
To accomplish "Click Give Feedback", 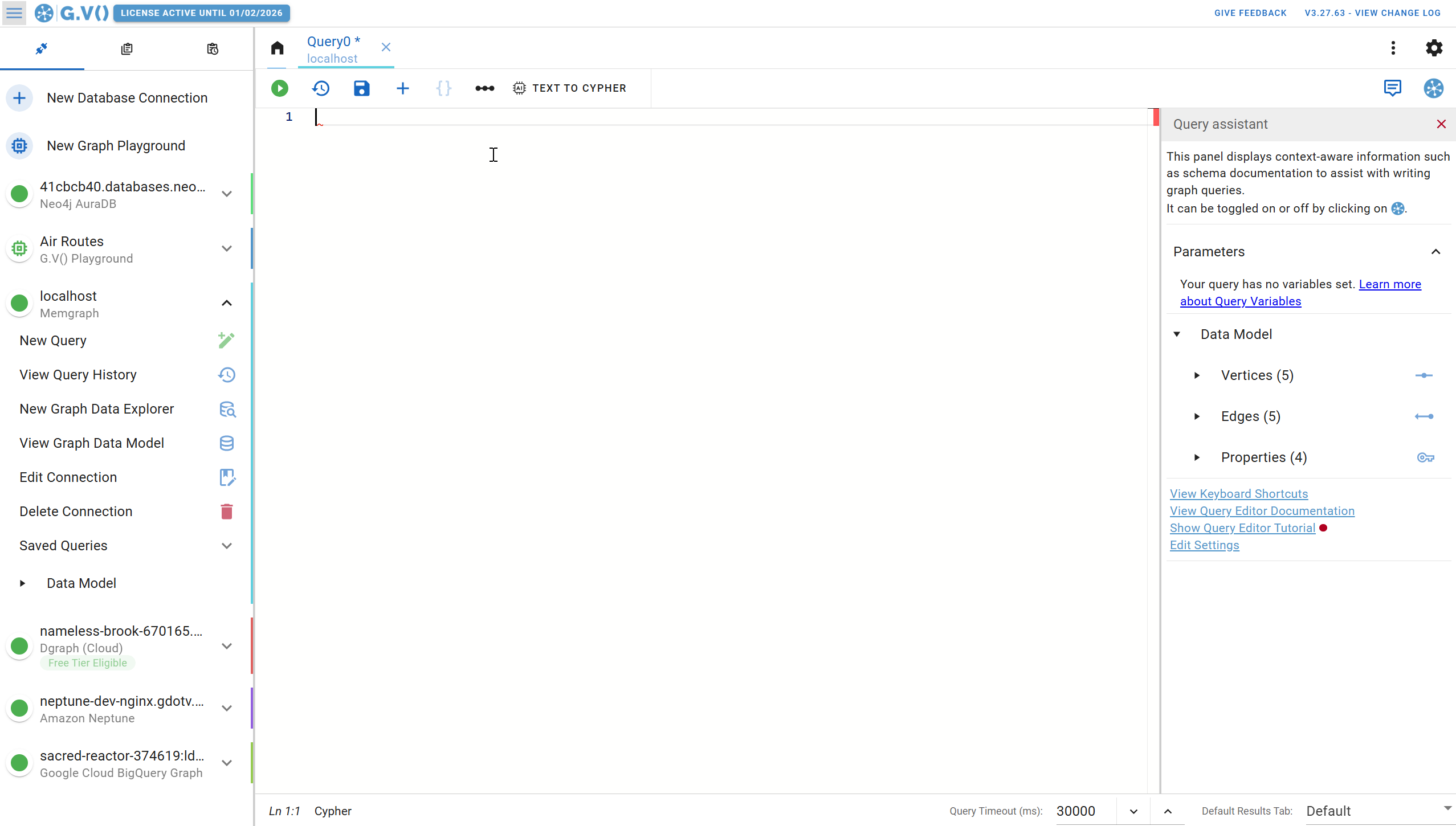I will [1250, 13].
